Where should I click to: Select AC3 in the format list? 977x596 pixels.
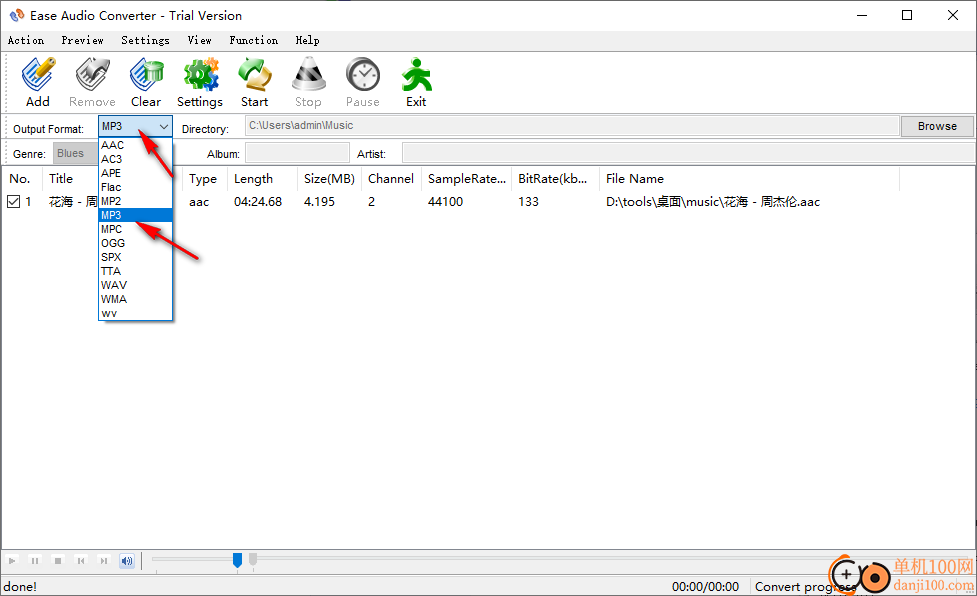pos(135,159)
